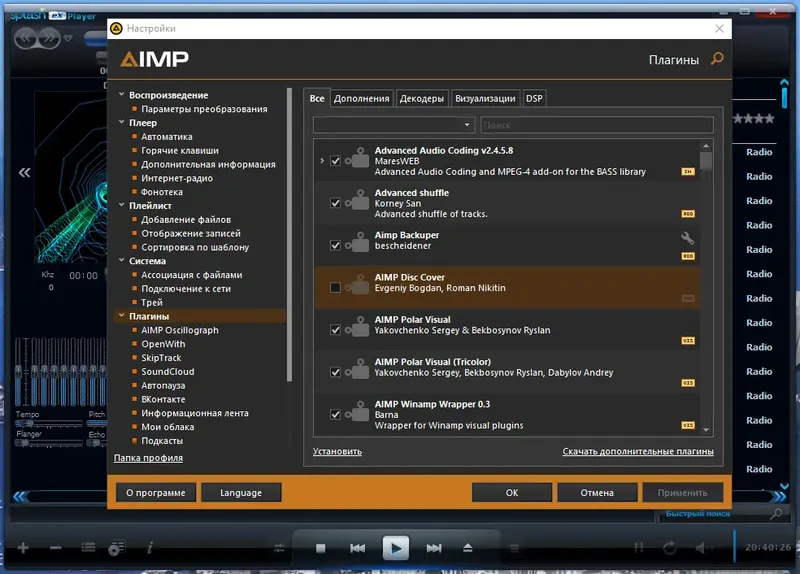Collapse the Плейлист tree section

point(121,205)
